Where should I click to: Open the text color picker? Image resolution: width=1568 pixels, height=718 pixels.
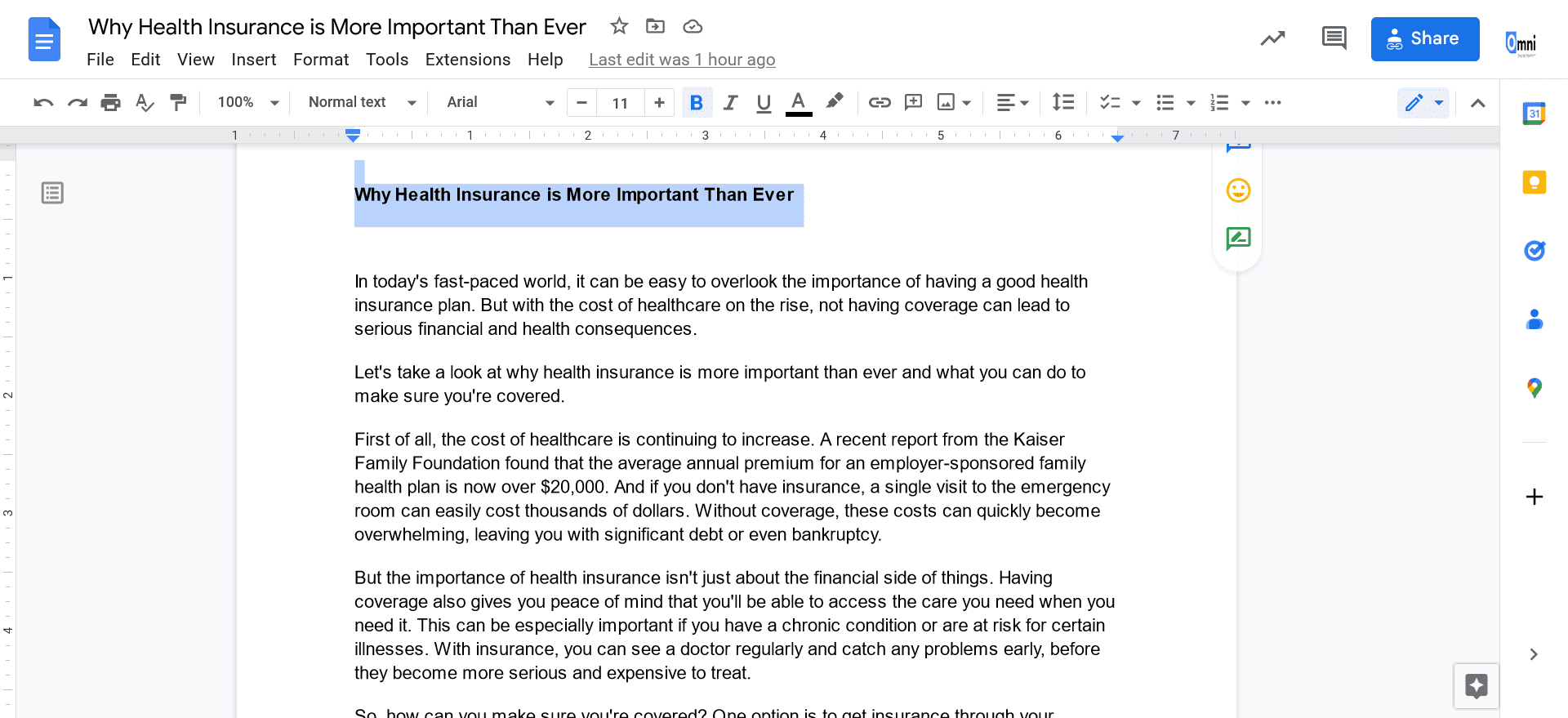798,102
